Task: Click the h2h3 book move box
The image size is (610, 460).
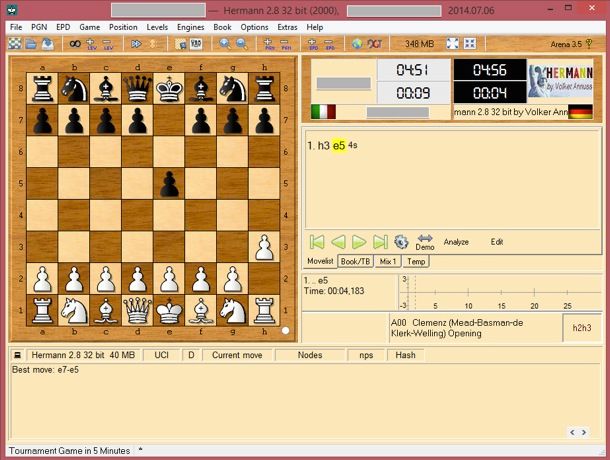Action: [x=582, y=328]
